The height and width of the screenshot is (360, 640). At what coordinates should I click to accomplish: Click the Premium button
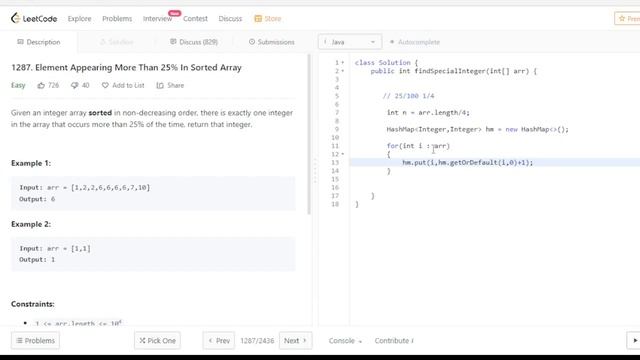[627, 19]
